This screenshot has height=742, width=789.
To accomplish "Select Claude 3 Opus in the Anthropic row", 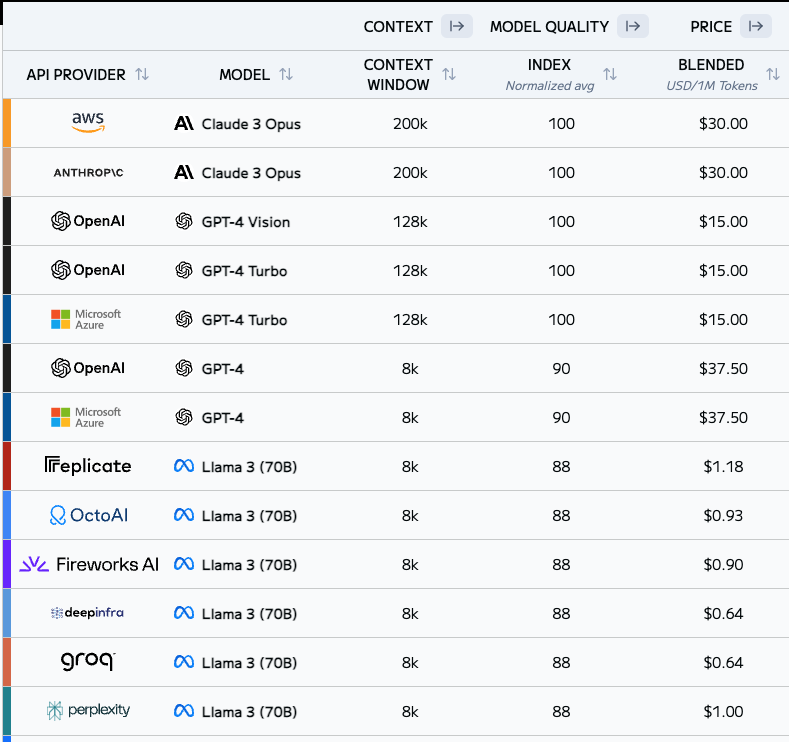I will coord(251,173).
